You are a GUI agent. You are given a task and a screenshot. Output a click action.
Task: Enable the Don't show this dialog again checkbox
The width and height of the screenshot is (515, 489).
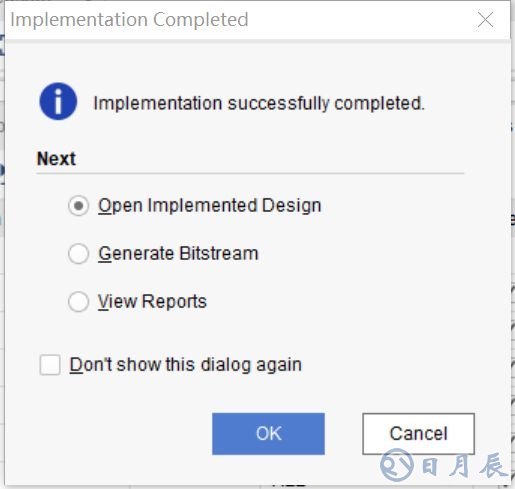(x=50, y=365)
